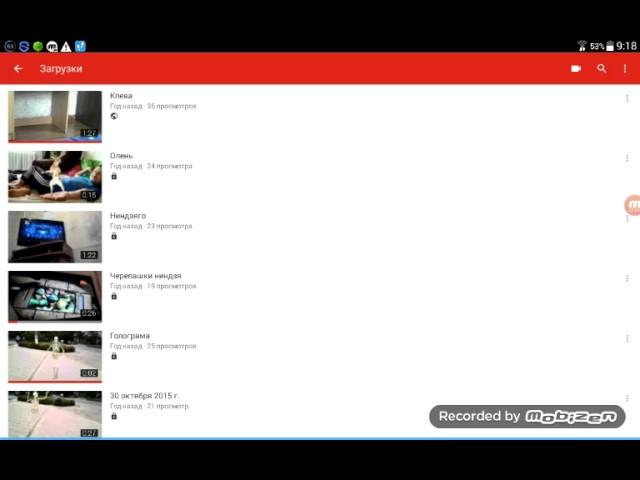Open the top bar overflow menu

click(626, 69)
